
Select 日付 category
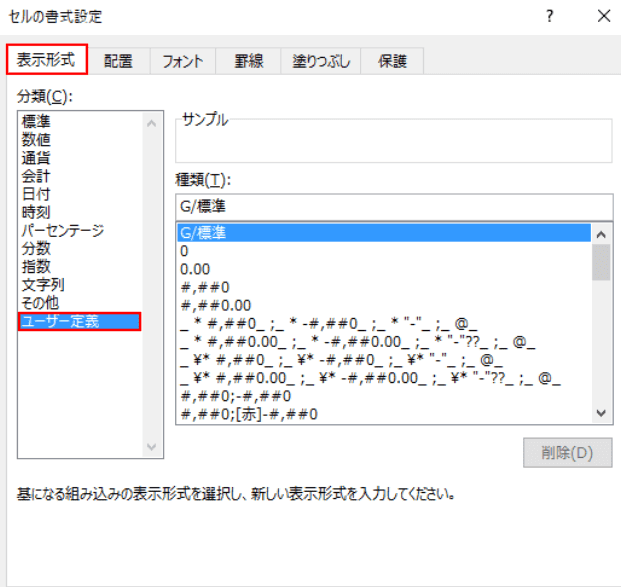coord(80,194)
